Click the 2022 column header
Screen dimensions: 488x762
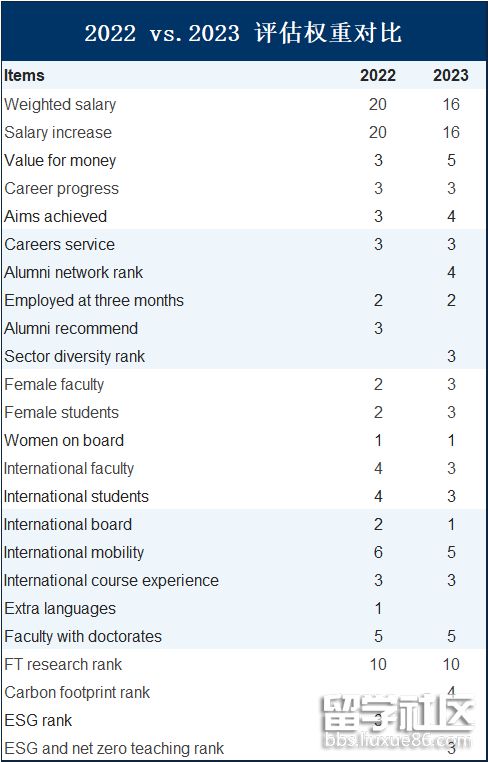378,76
